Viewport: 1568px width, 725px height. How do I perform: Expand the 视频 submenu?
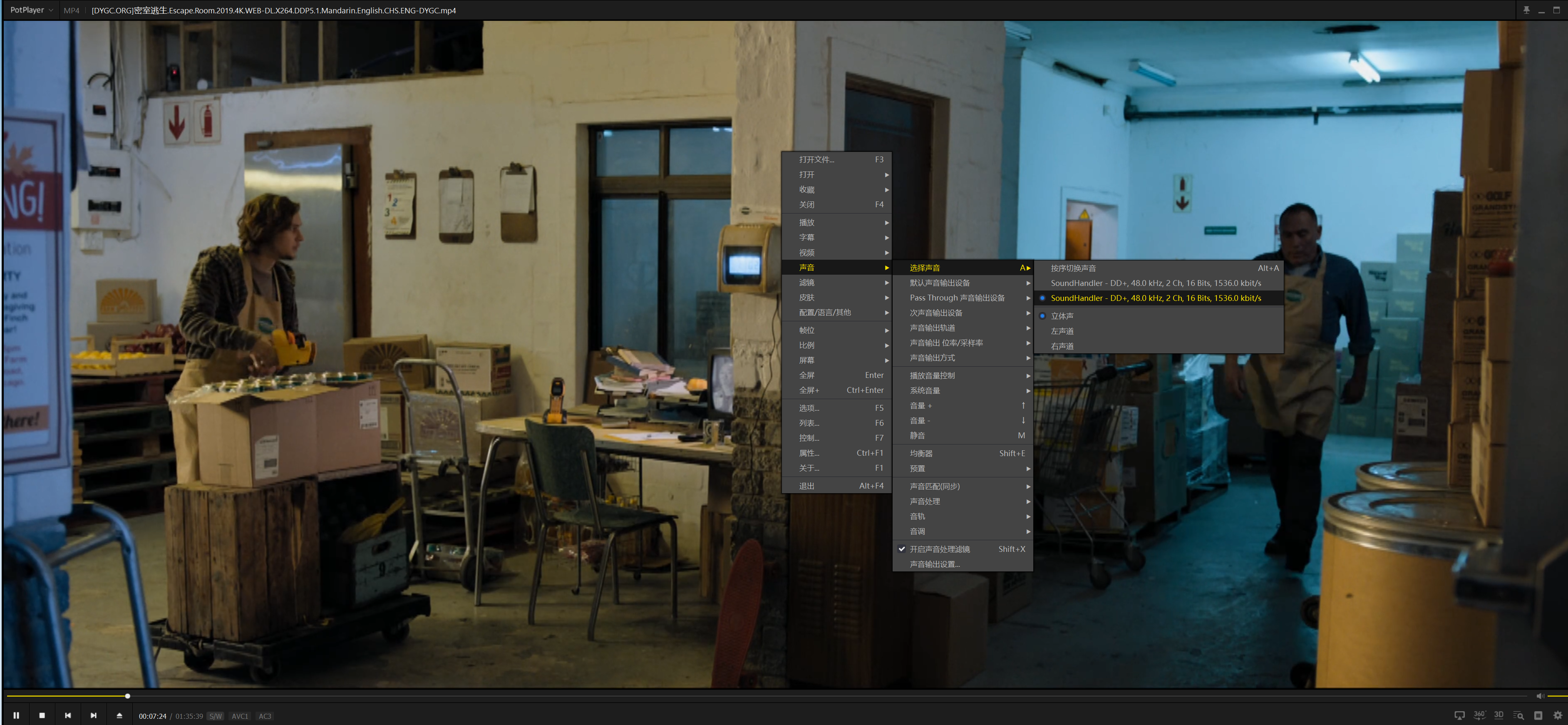(838, 253)
